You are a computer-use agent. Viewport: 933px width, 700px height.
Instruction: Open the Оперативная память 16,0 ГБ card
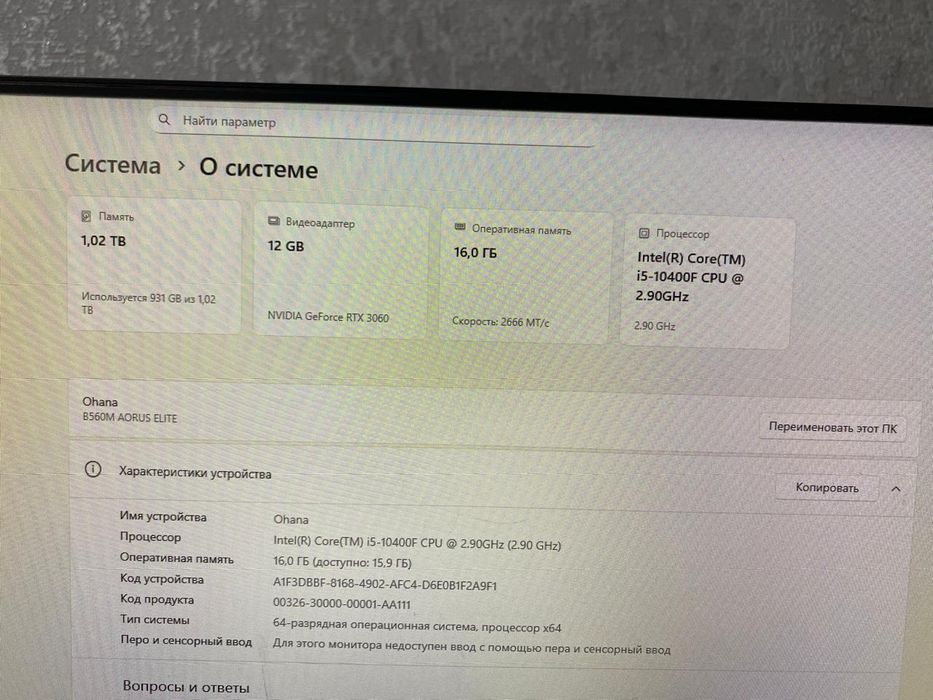coord(526,277)
